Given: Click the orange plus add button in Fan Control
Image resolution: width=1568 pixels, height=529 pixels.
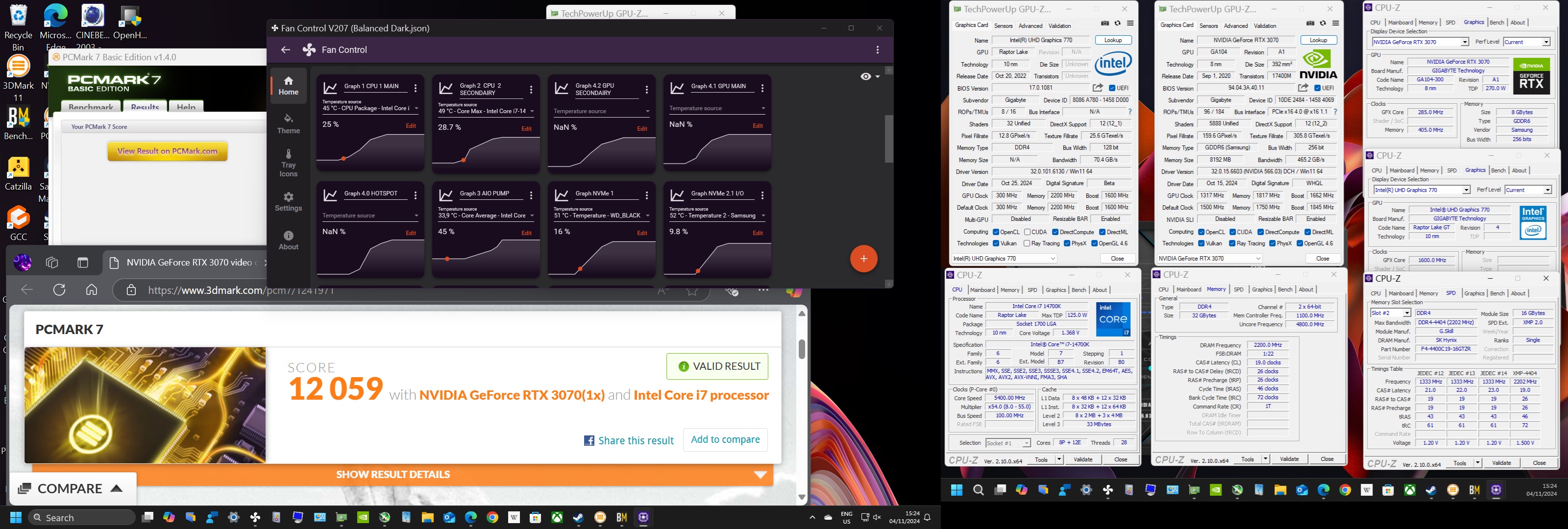Looking at the screenshot, I should (863, 259).
